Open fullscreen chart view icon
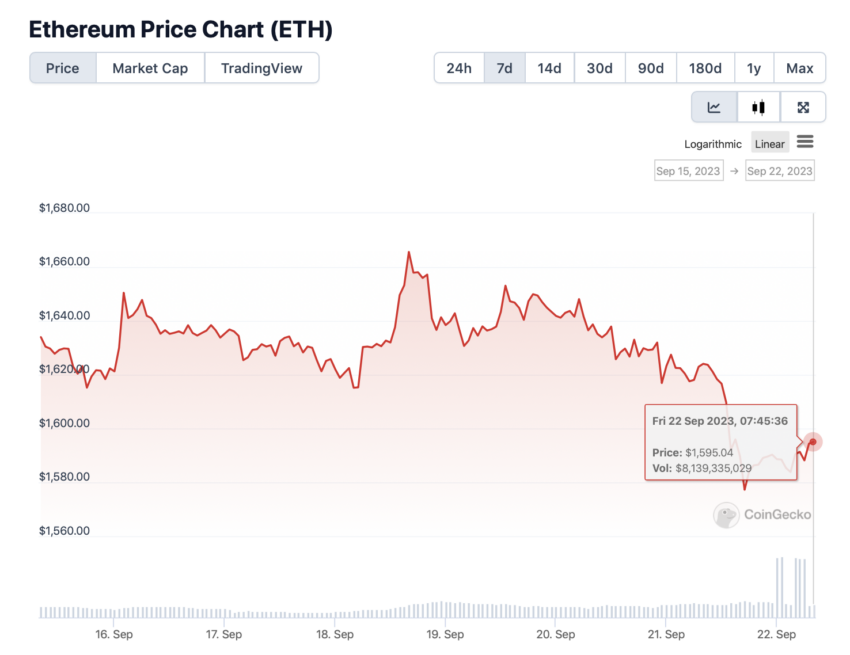This screenshot has height=655, width=850. 803,107
